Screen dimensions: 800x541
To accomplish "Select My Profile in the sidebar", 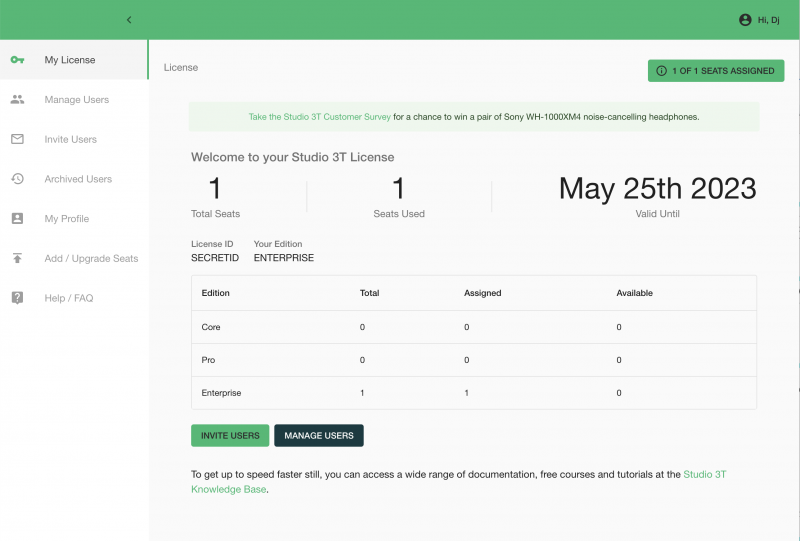I will [74, 218].
